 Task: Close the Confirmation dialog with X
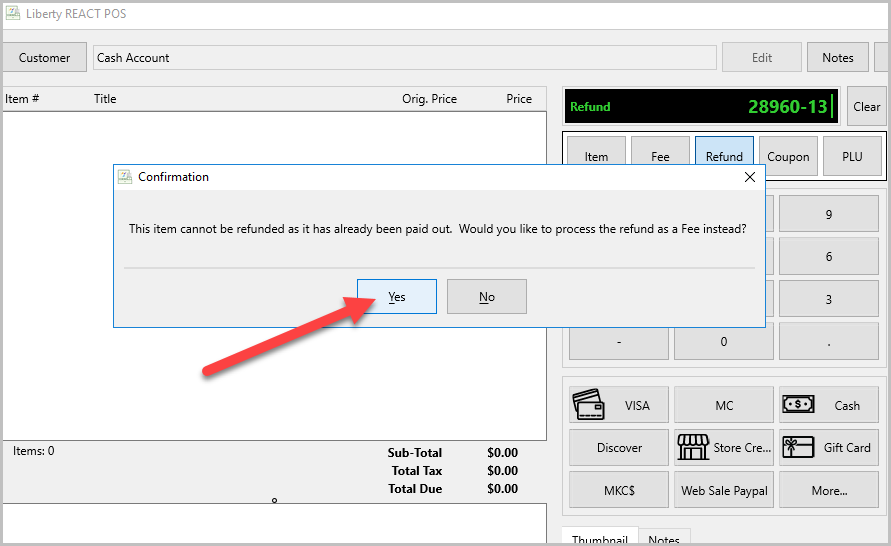(x=750, y=177)
